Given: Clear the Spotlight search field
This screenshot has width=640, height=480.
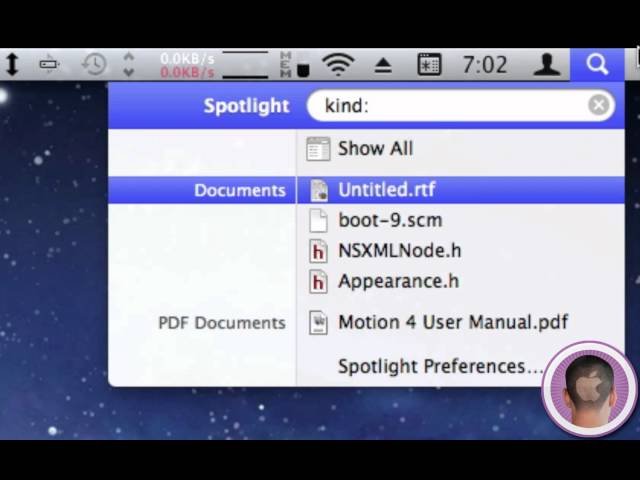Looking at the screenshot, I should coord(598,106).
